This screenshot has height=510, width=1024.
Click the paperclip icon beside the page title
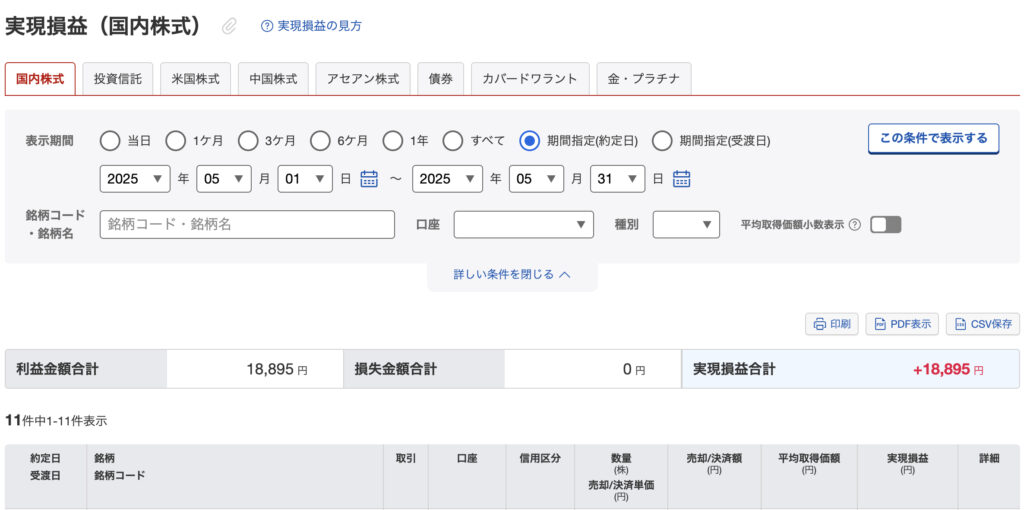click(229, 26)
